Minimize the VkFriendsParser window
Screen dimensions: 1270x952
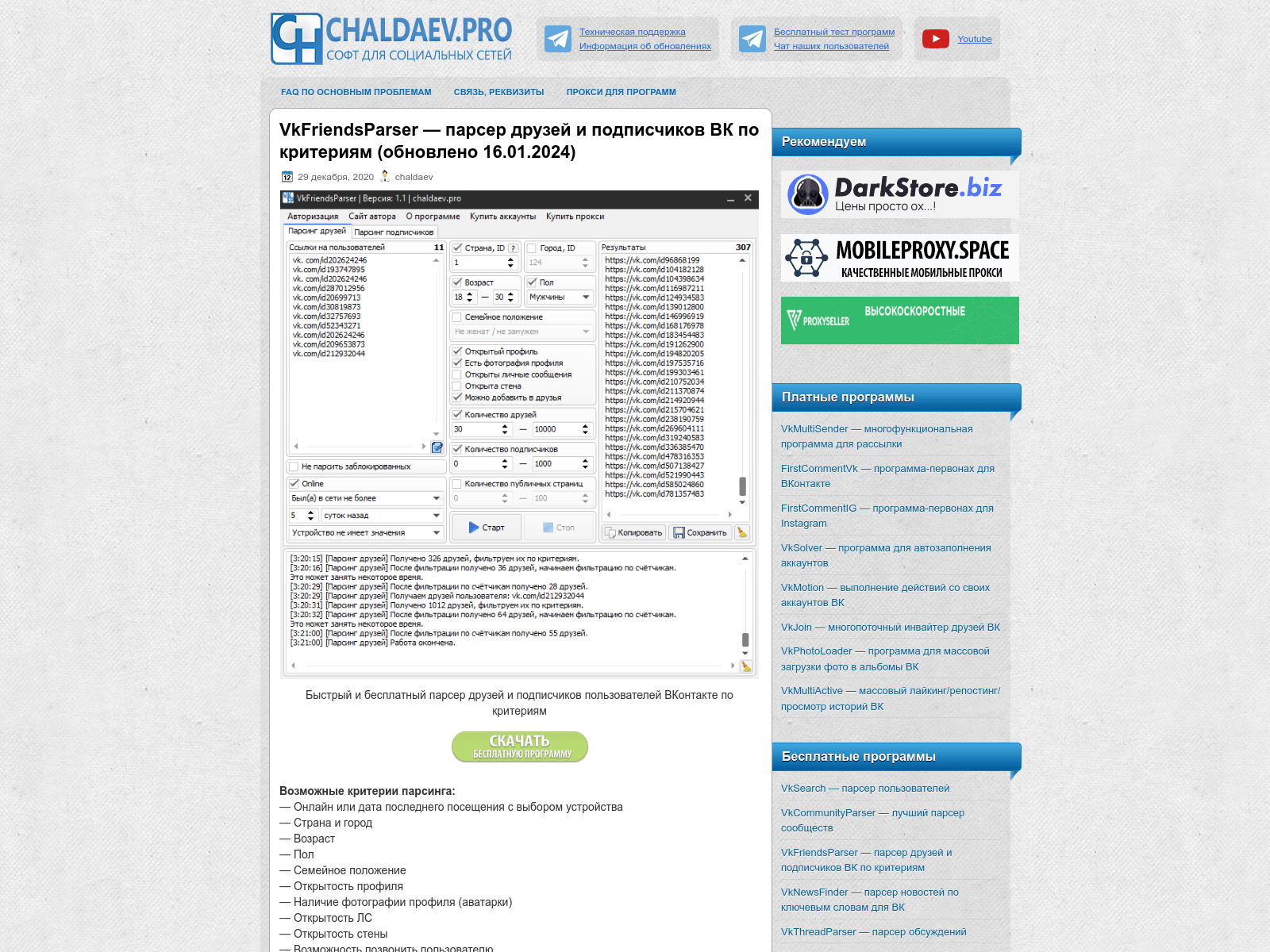point(730,199)
